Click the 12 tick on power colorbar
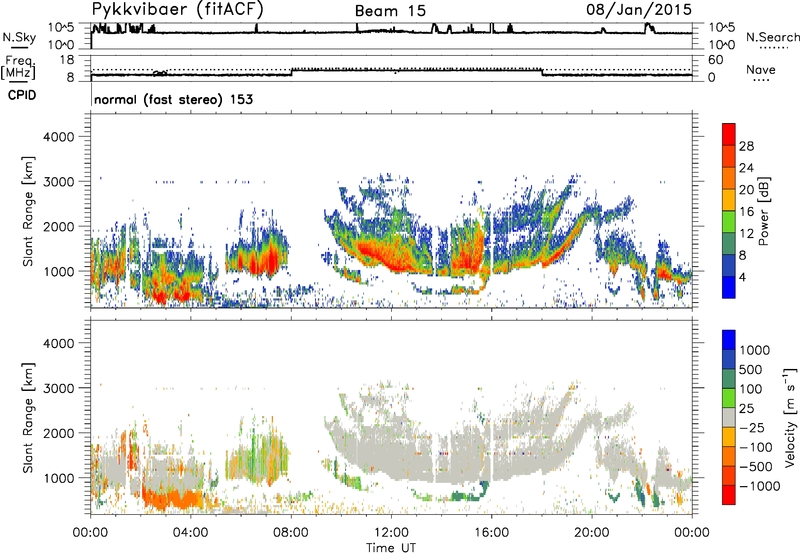The height and width of the screenshot is (554, 800). [x=746, y=234]
